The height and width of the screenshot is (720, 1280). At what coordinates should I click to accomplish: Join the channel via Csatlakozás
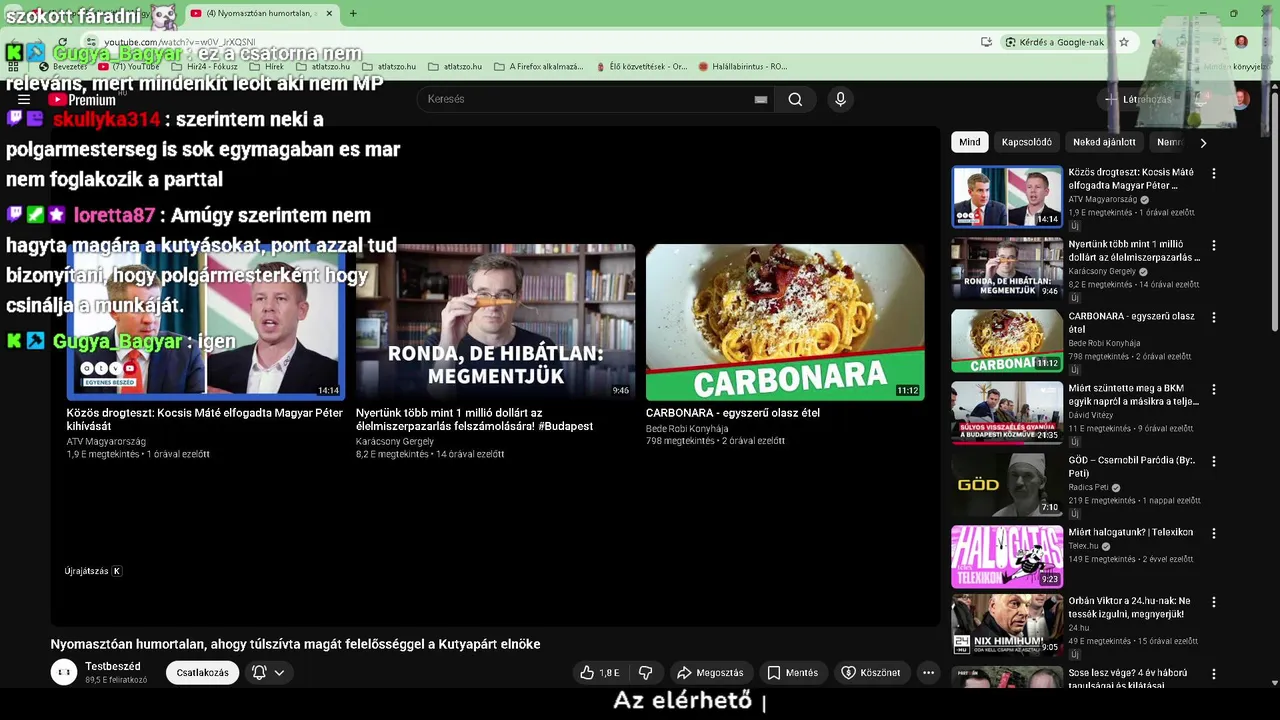[x=202, y=673]
